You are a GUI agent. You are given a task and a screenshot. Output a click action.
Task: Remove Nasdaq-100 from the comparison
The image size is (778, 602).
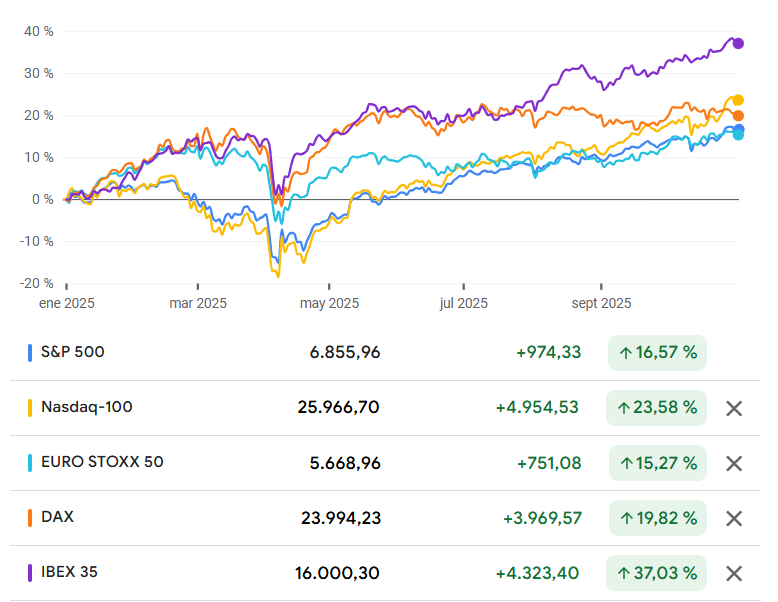[734, 408]
